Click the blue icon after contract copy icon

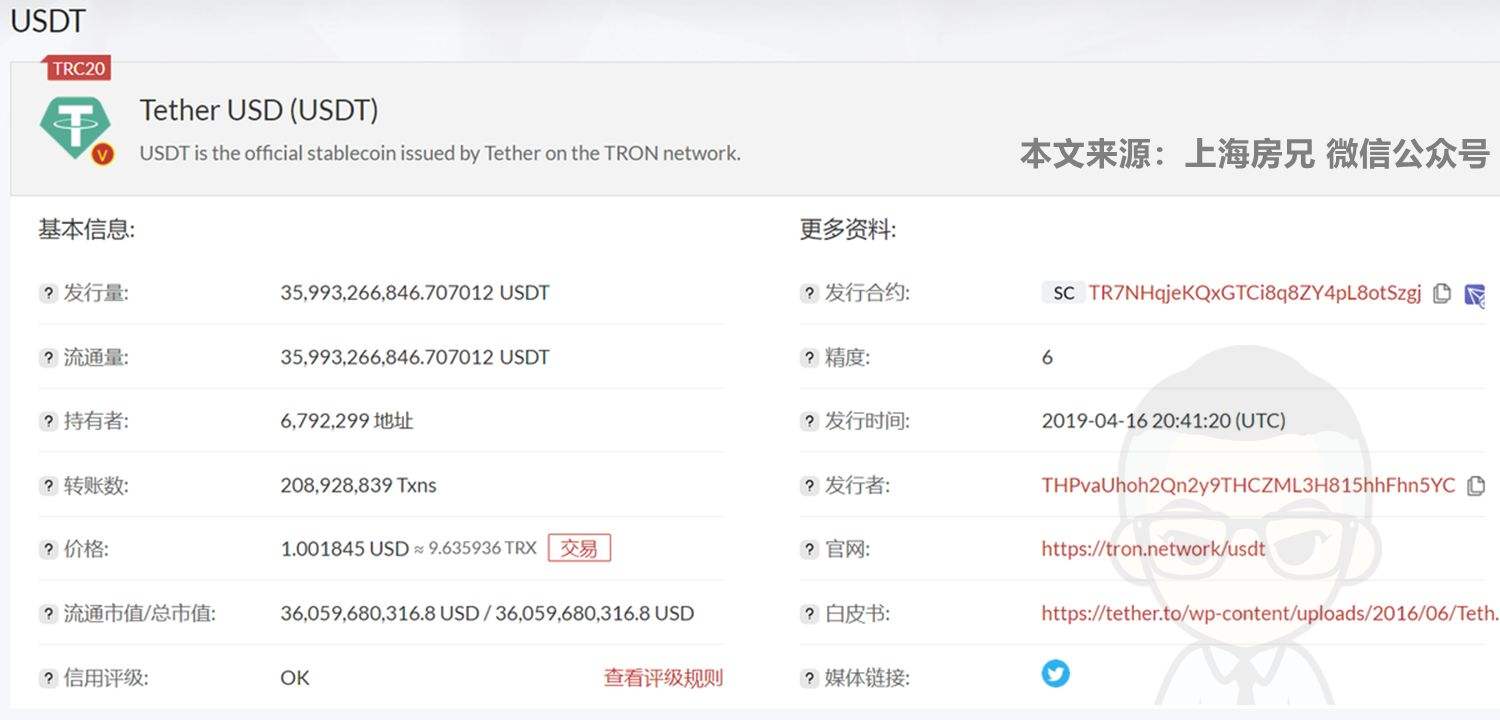[1474, 294]
